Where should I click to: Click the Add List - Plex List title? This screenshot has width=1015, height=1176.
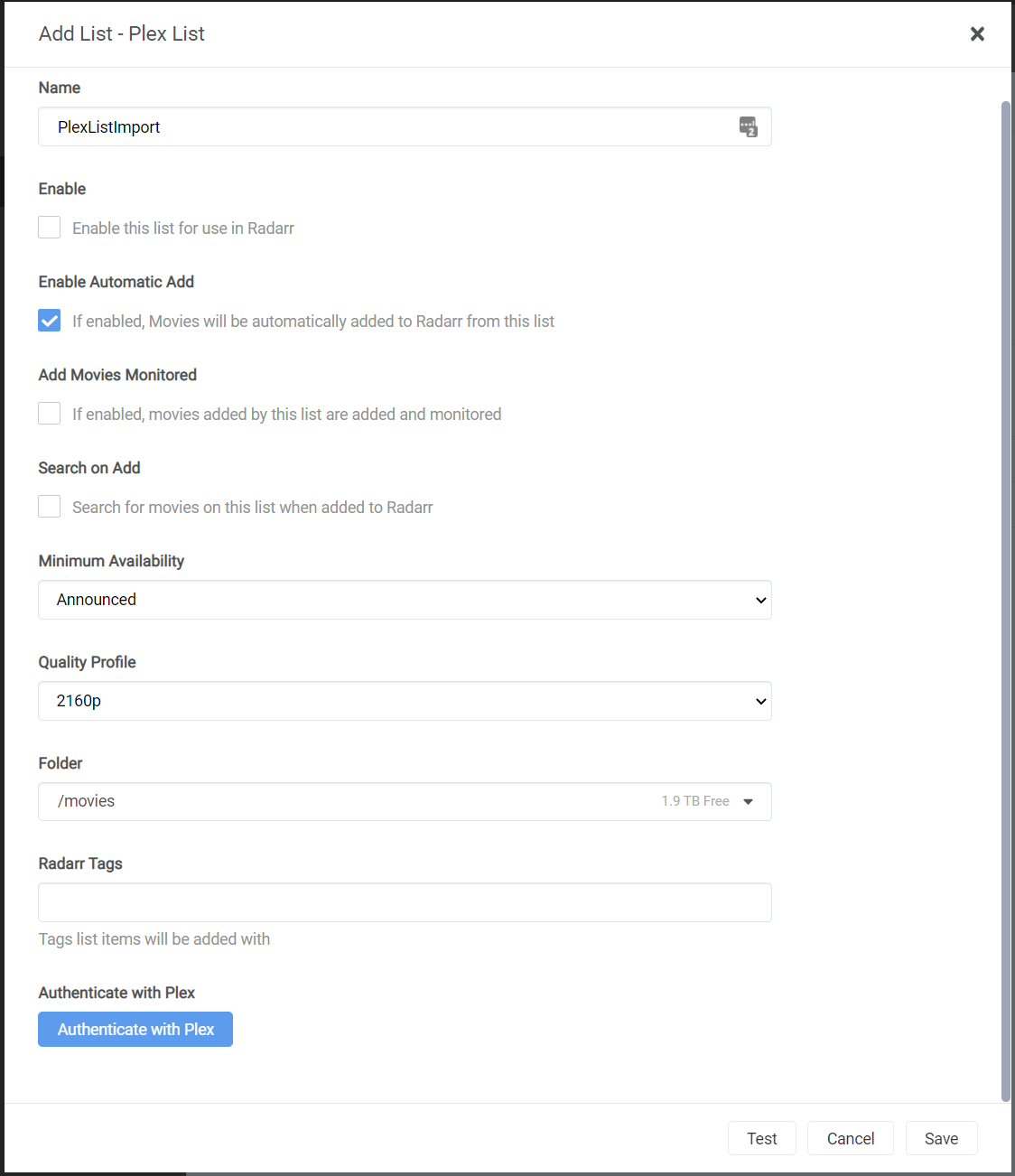121,33
